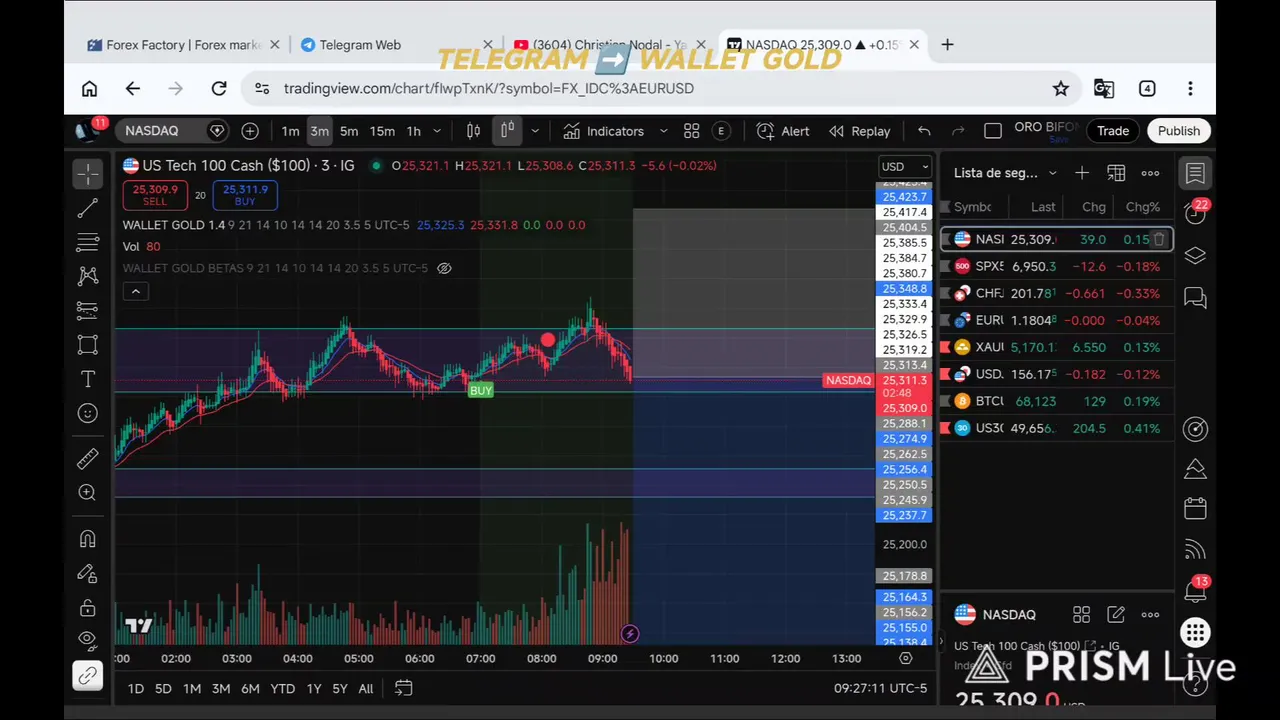Open the emoji icons tool

click(88, 413)
